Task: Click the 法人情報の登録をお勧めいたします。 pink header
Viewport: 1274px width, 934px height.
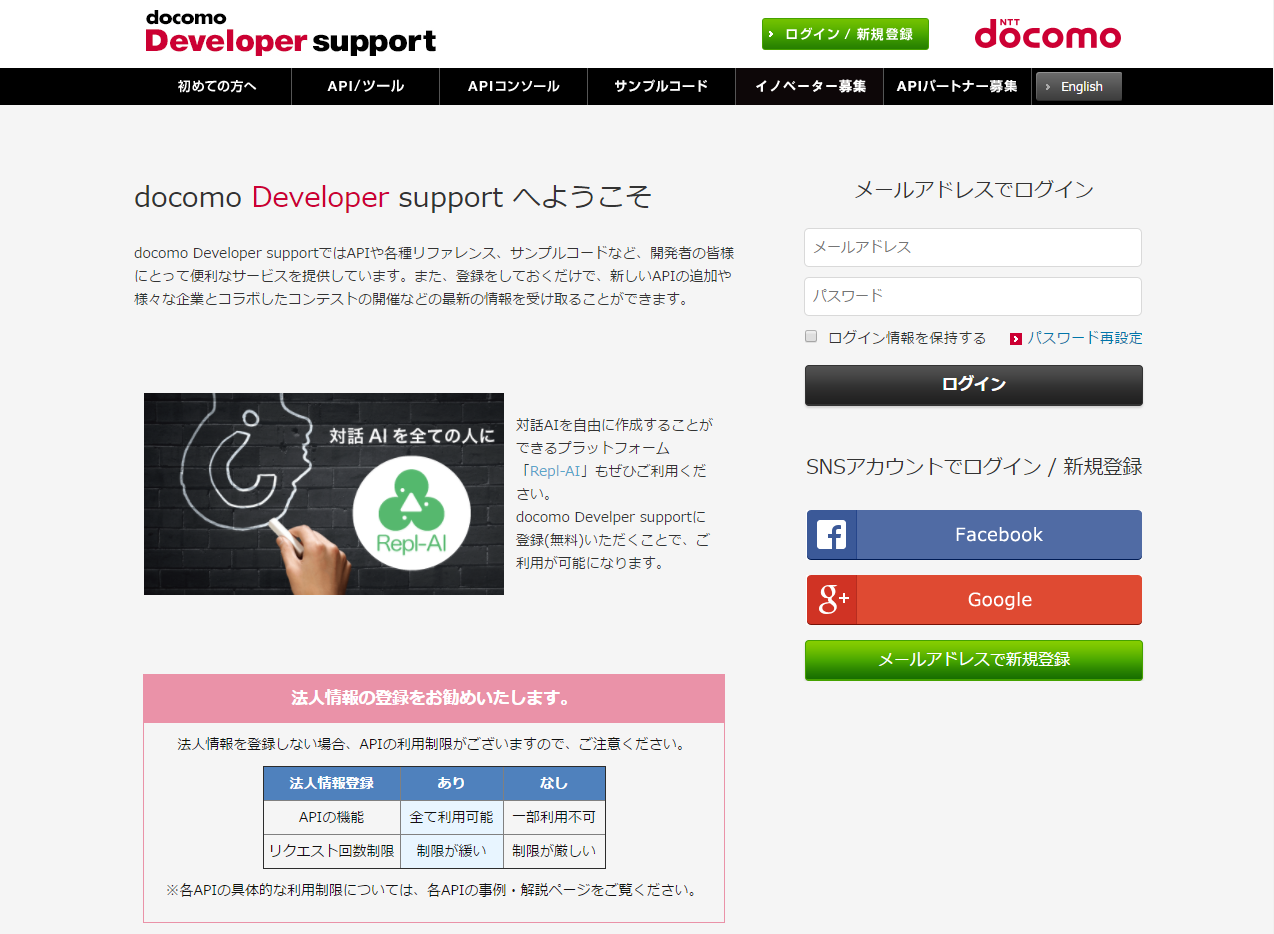Action: pos(434,698)
